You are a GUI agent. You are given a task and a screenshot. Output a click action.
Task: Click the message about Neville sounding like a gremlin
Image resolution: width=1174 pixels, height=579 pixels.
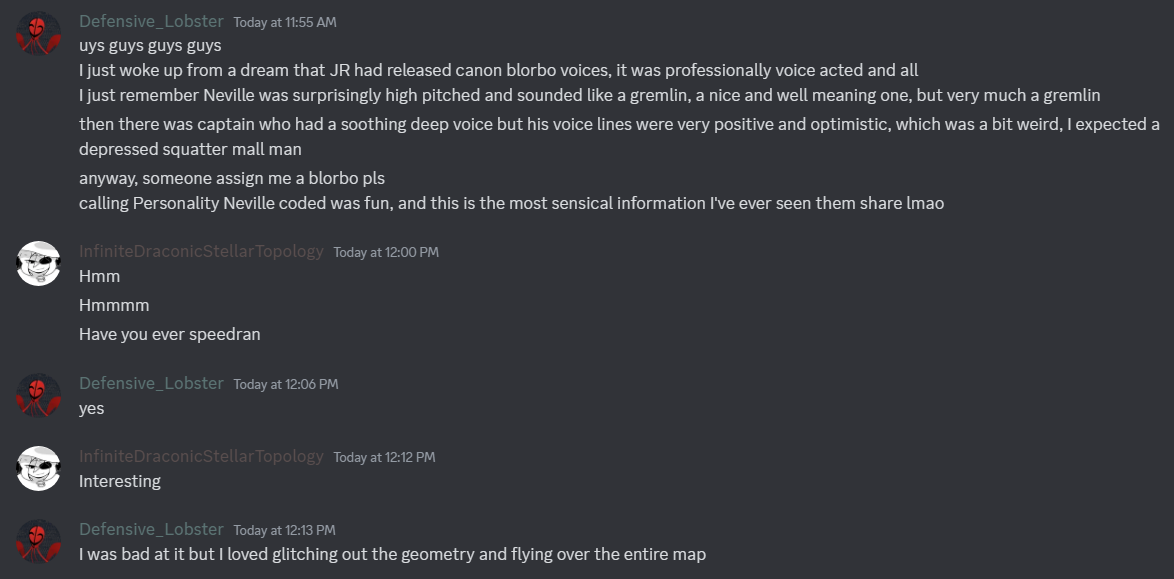(589, 96)
